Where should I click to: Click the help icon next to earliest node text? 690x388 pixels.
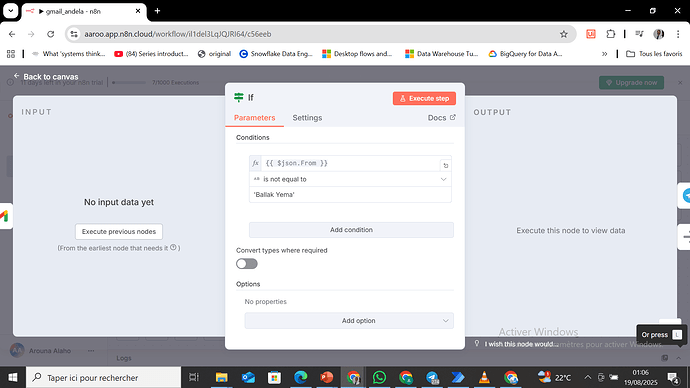tap(173, 248)
